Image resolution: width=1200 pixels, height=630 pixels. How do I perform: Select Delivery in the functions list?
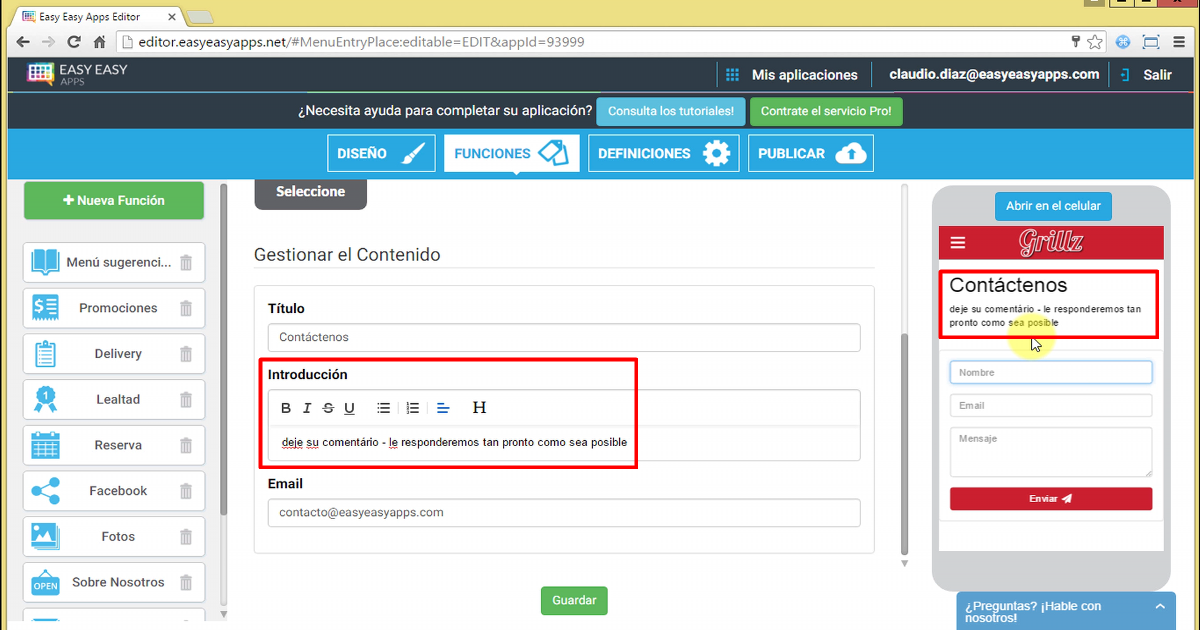(117, 354)
